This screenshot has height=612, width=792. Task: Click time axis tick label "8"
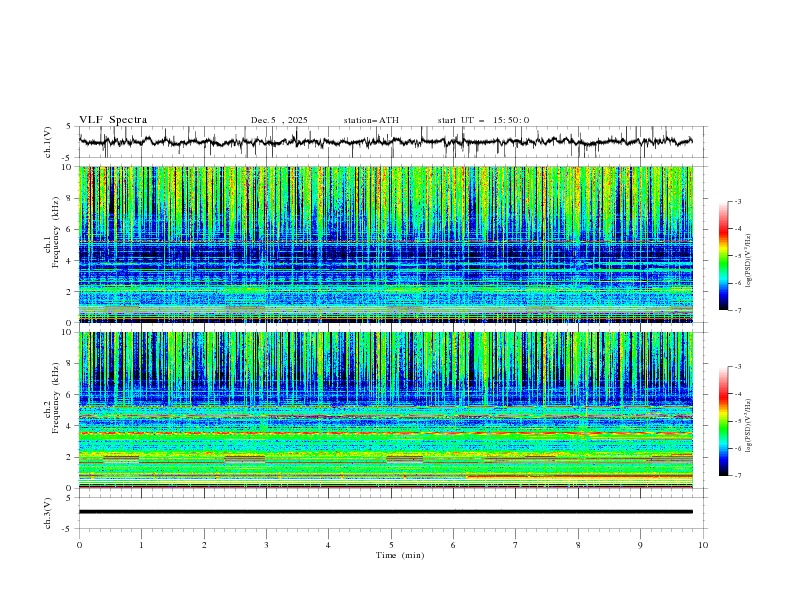tap(578, 545)
